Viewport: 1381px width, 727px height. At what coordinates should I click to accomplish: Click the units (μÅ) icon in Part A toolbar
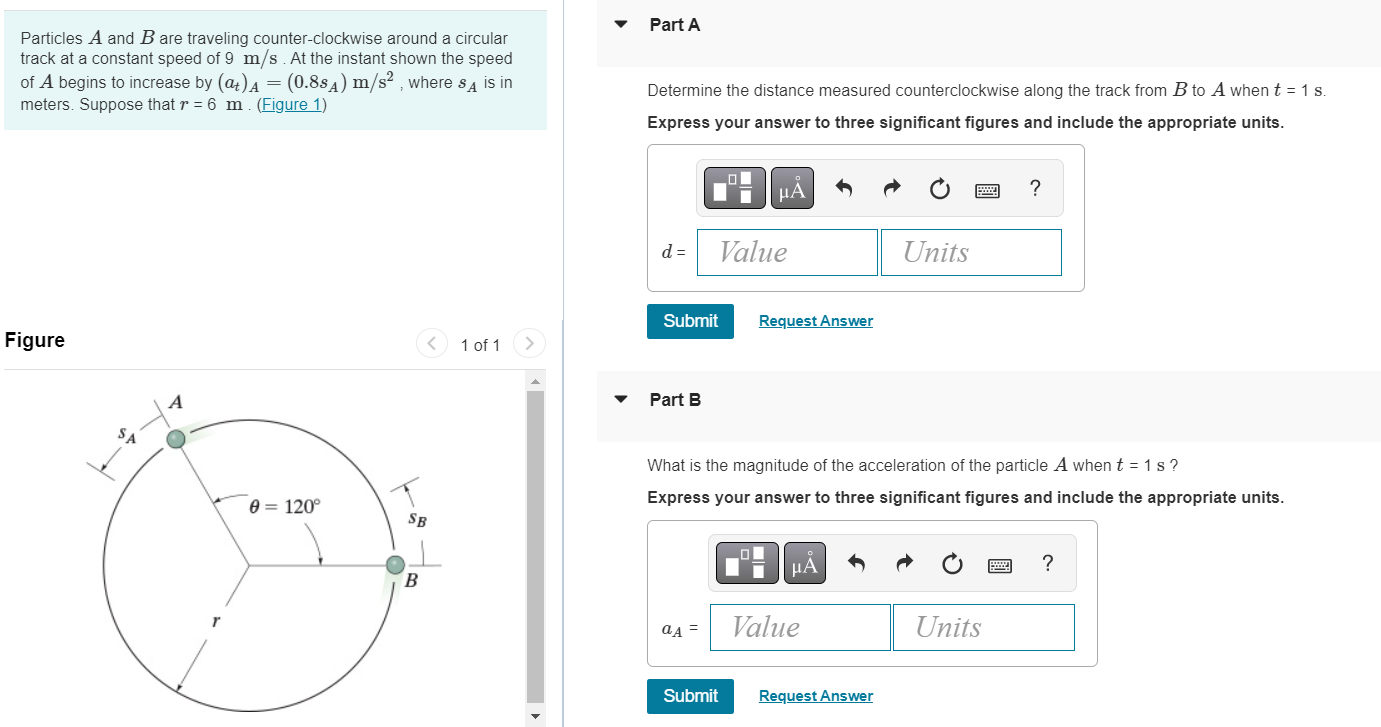click(791, 187)
